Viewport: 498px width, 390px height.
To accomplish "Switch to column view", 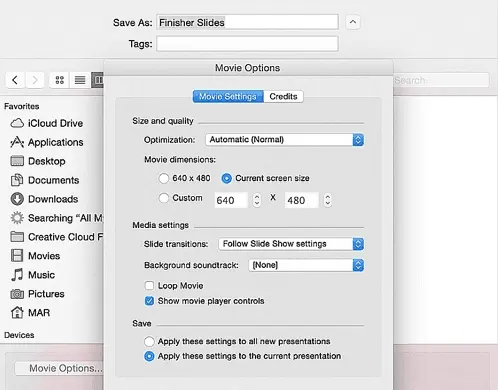I will click(98, 80).
